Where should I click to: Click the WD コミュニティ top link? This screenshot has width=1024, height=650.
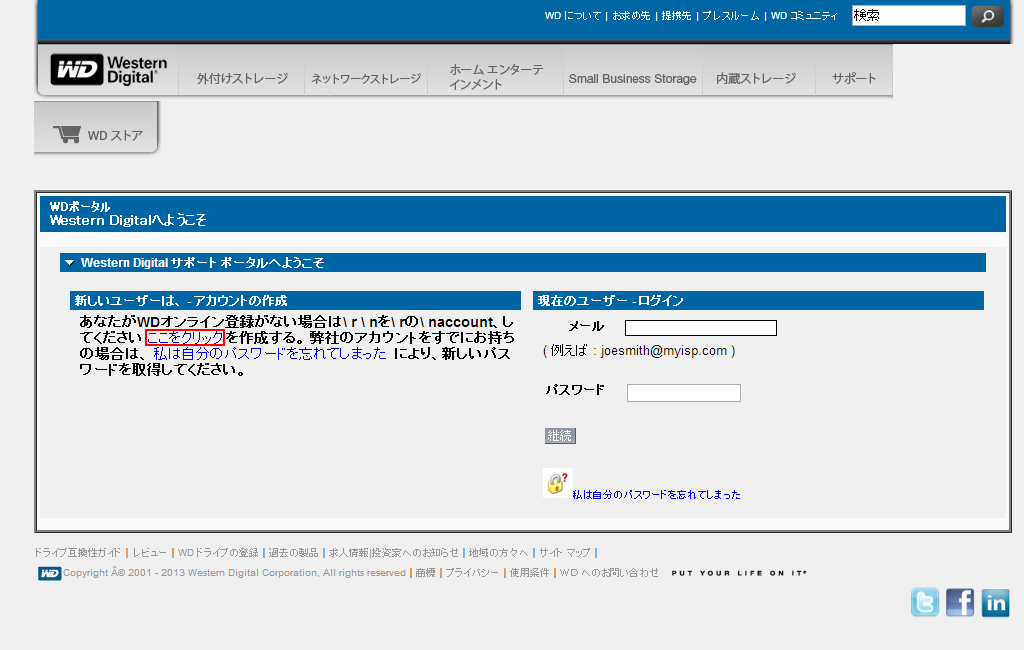tap(804, 16)
